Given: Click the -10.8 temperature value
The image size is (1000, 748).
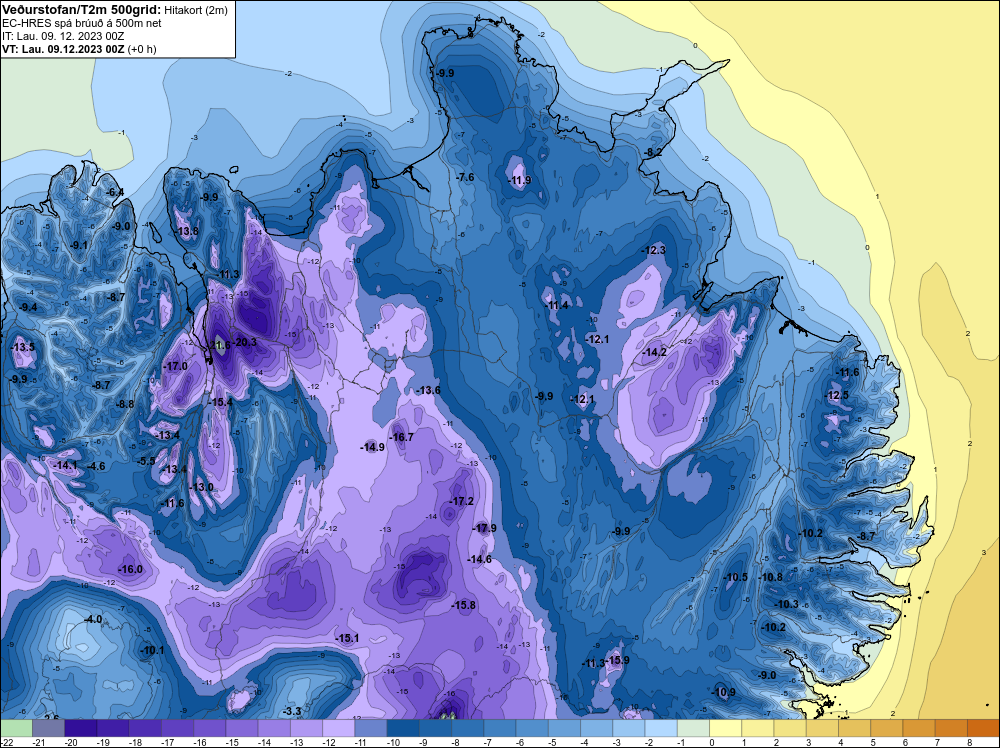Looking at the screenshot, I should coord(770,577).
